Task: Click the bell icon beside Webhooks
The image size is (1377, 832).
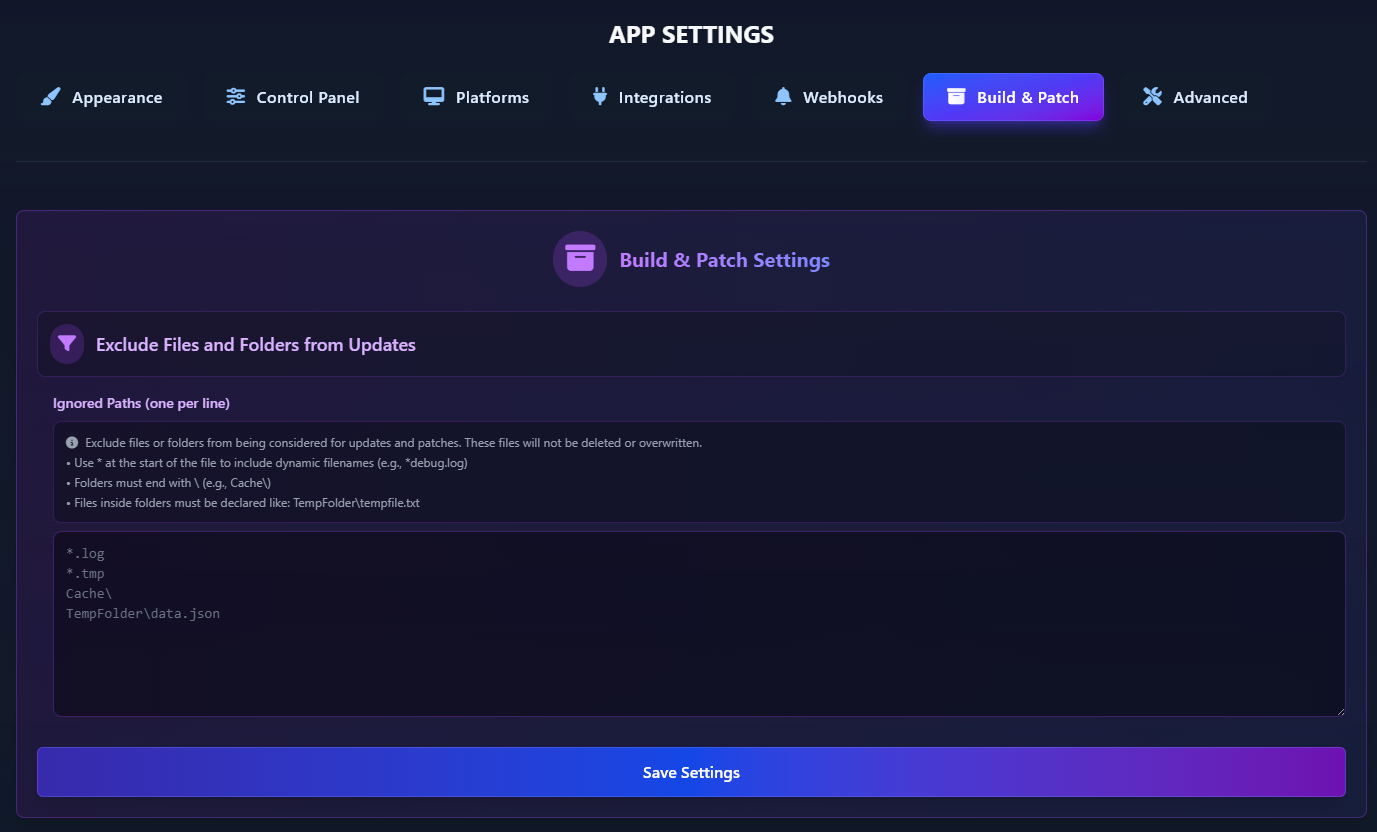Action: [783, 97]
